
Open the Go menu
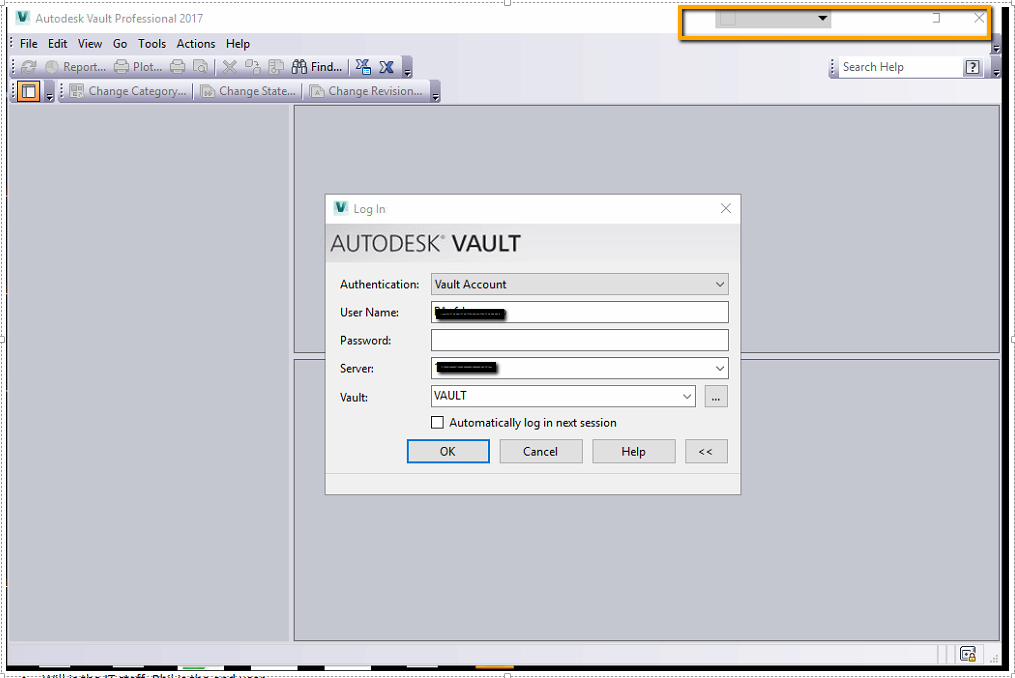click(120, 43)
